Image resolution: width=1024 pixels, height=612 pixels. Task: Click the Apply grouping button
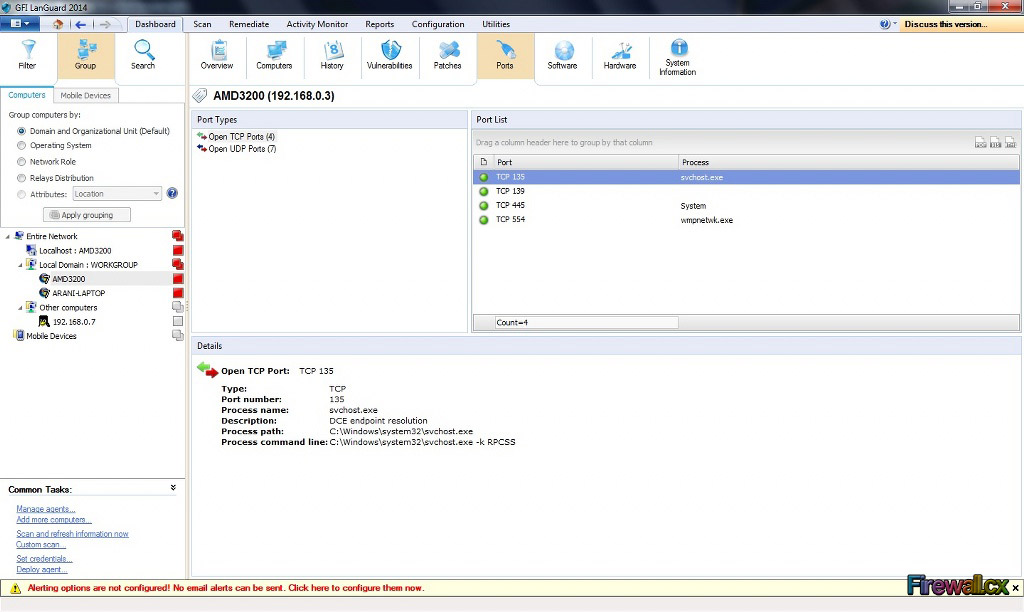click(x=87, y=215)
